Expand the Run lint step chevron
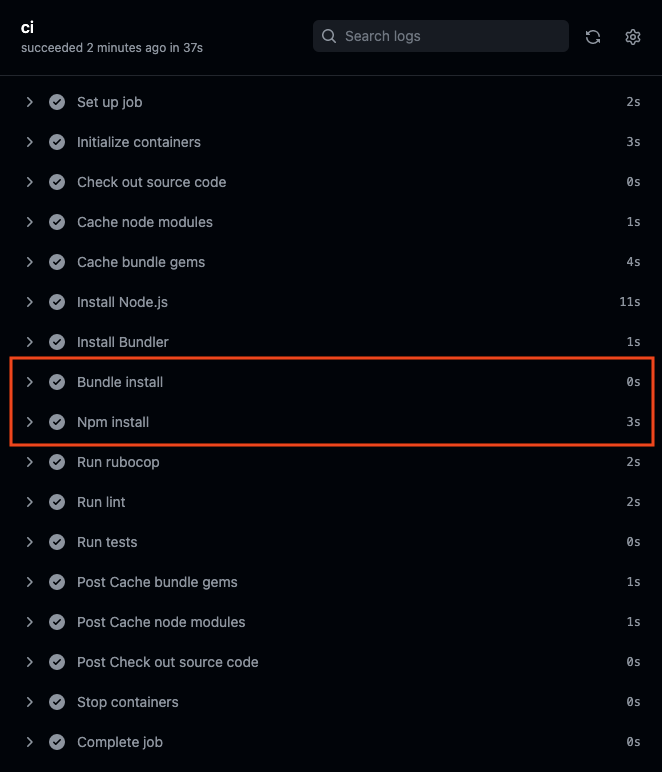Image resolution: width=662 pixels, height=772 pixels. click(x=30, y=502)
